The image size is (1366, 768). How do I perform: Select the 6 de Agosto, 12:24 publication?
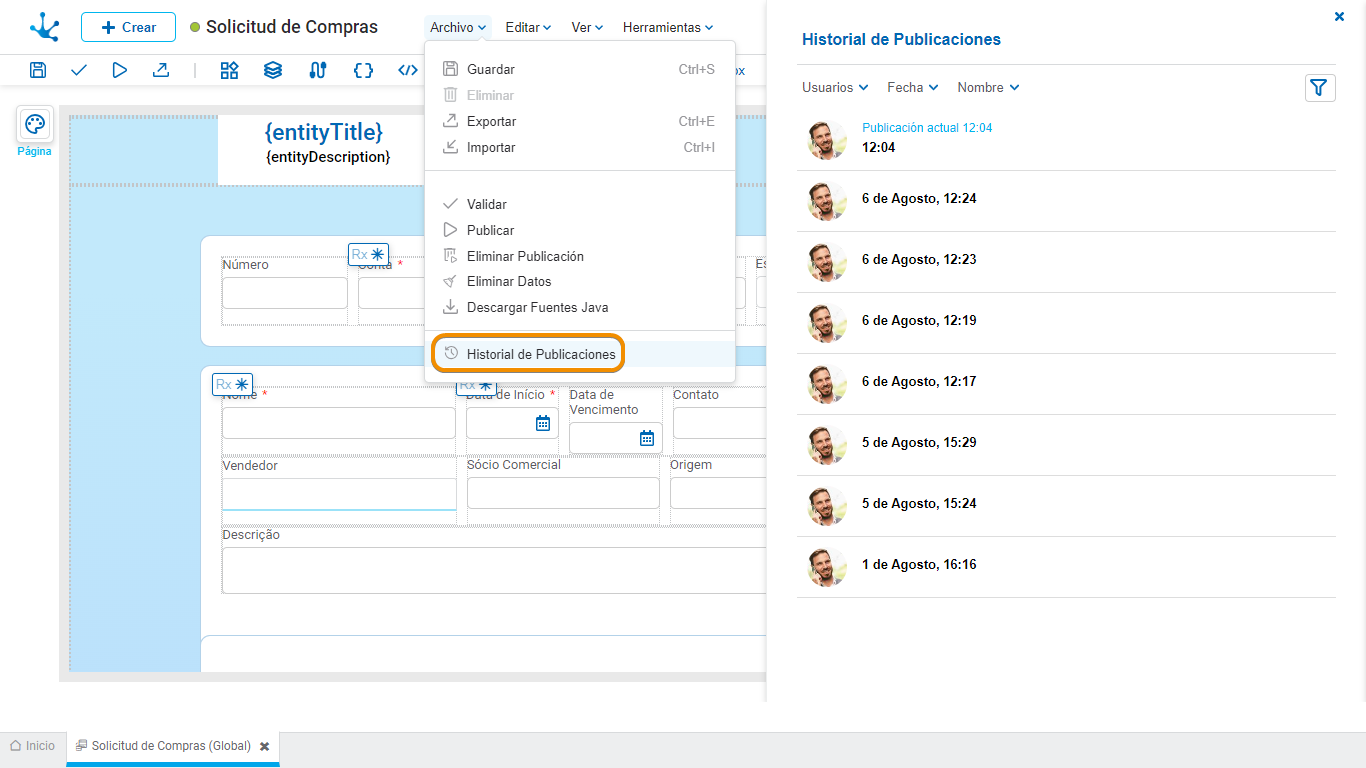(918, 199)
